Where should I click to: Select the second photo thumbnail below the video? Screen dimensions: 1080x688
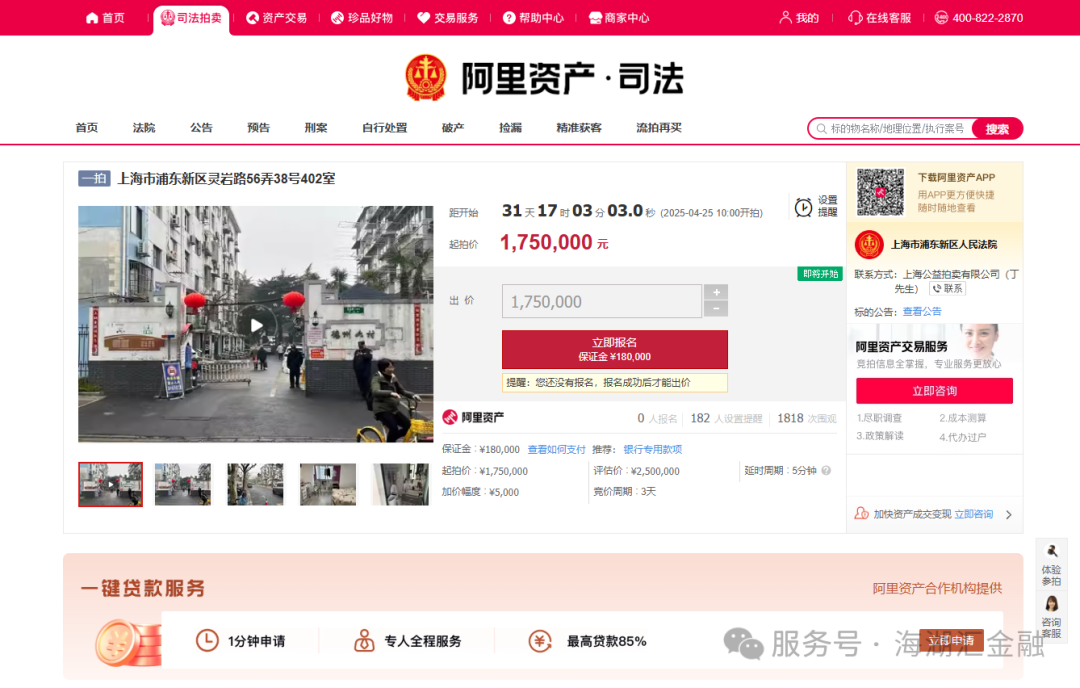pos(182,484)
